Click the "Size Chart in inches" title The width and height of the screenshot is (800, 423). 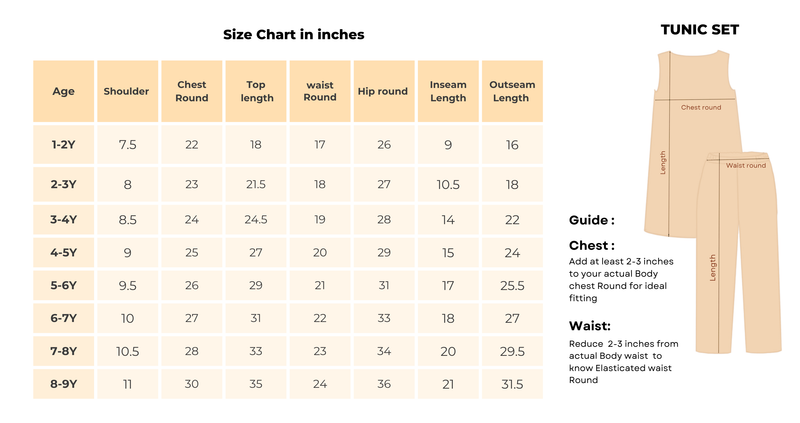[x=293, y=34]
